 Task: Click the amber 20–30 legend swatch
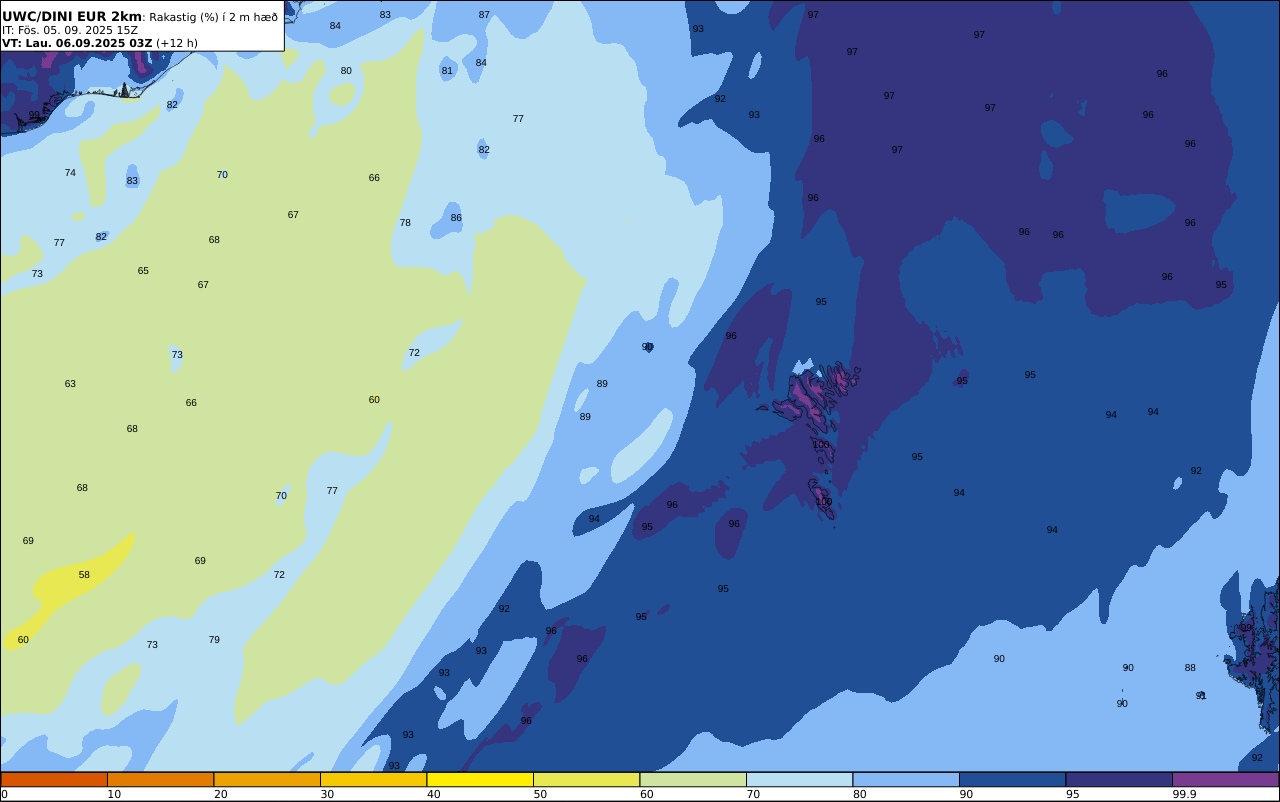[267, 779]
